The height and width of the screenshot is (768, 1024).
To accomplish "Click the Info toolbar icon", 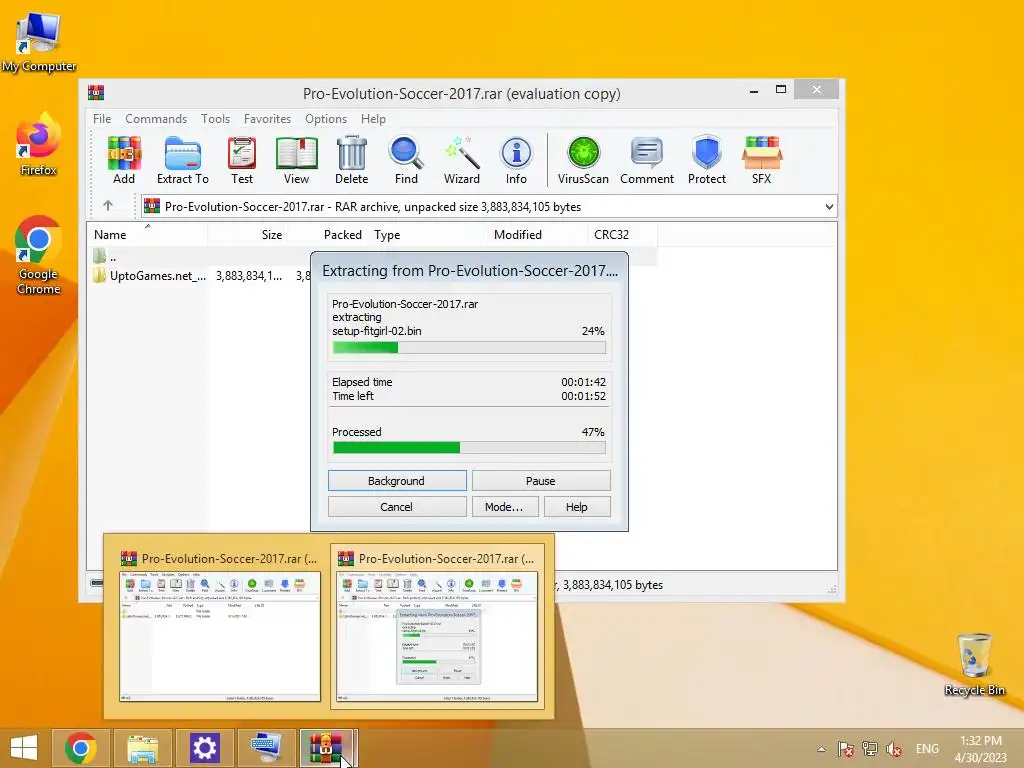I will (x=516, y=160).
